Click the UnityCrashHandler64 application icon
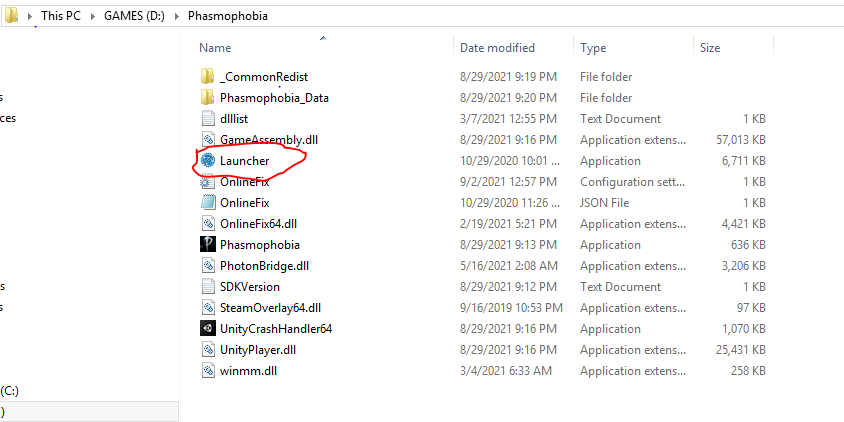The width and height of the screenshot is (844, 422). tap(208, 329)
